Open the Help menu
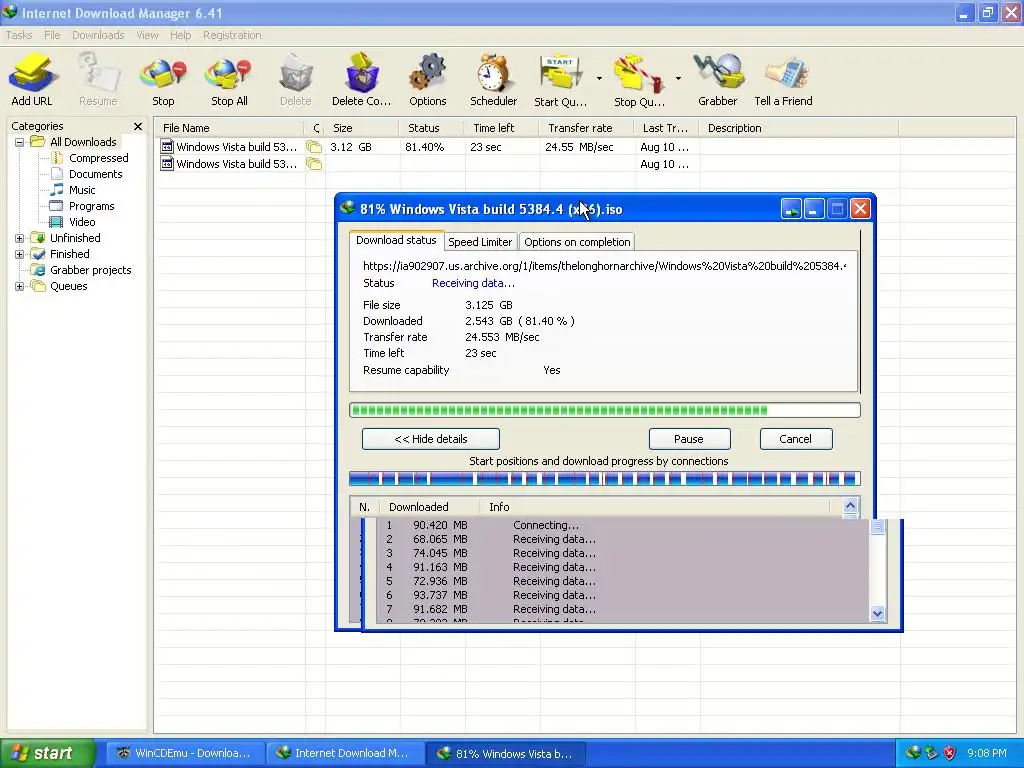 (180, 35)
